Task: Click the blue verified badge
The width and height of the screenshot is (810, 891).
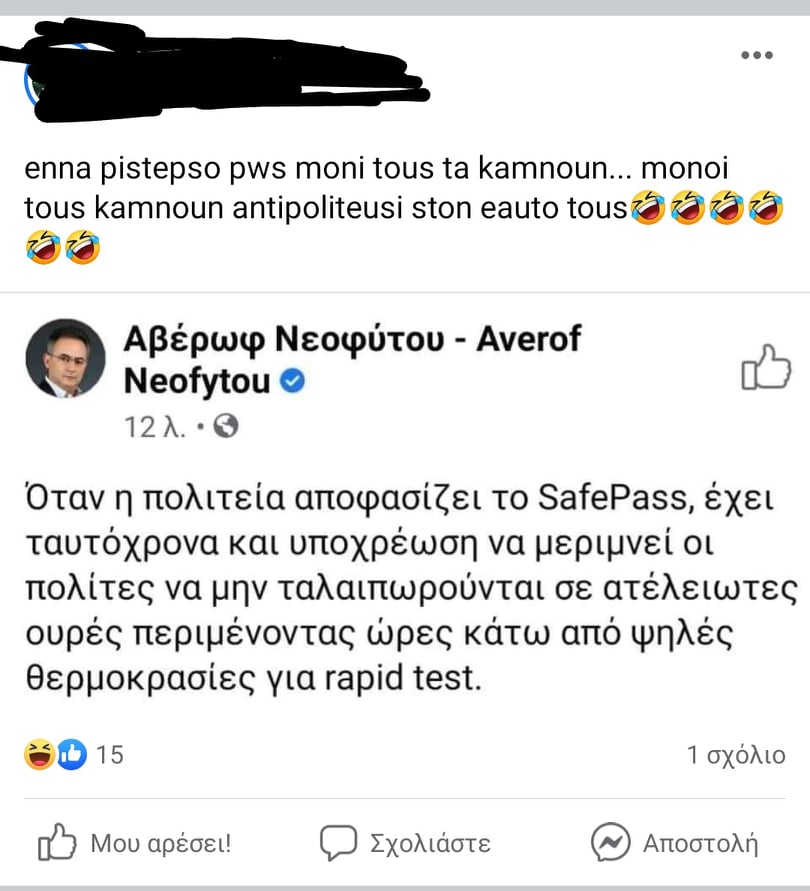Action: click(293, 380)
